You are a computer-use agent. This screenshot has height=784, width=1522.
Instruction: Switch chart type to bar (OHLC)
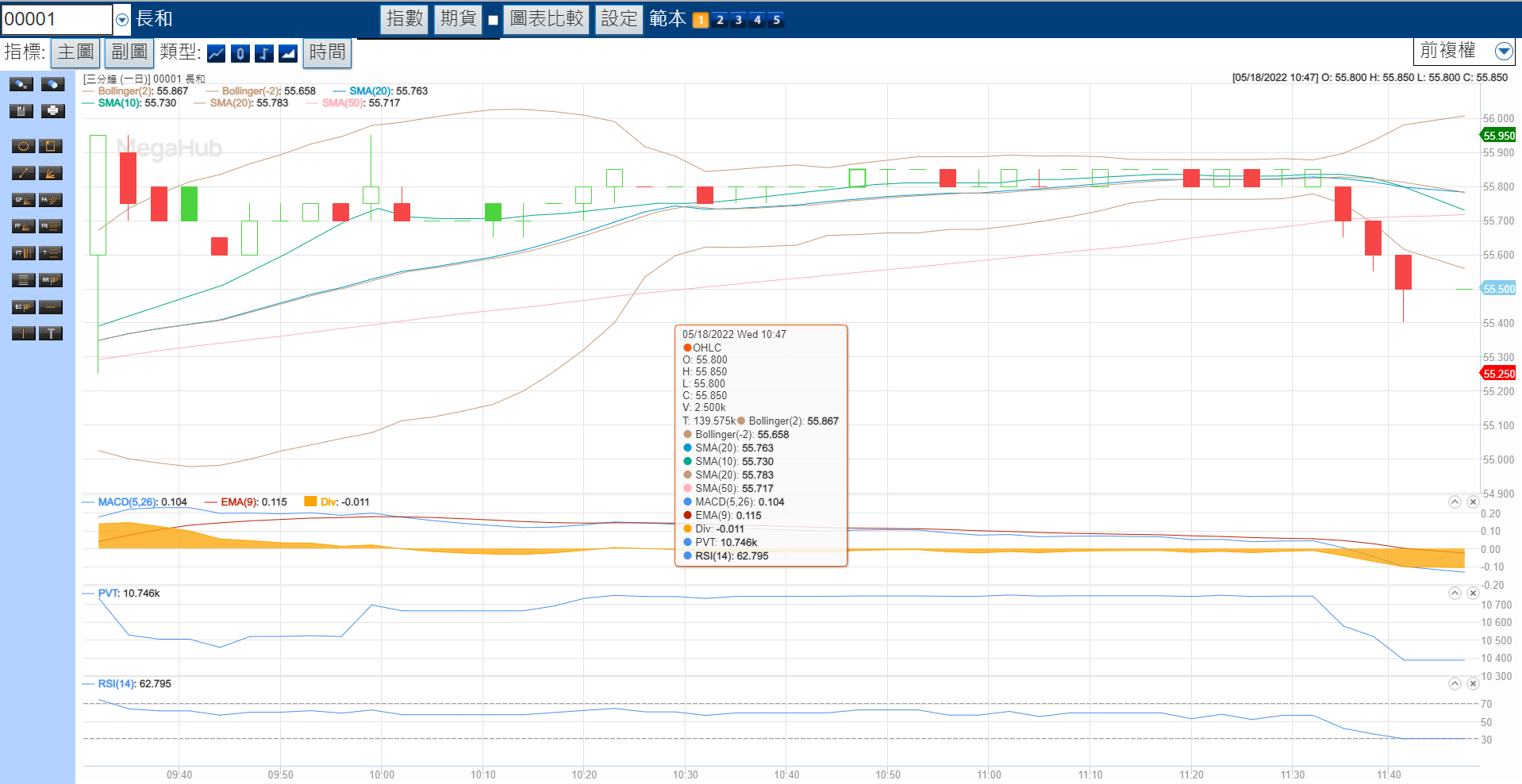[x=264, y=53]
